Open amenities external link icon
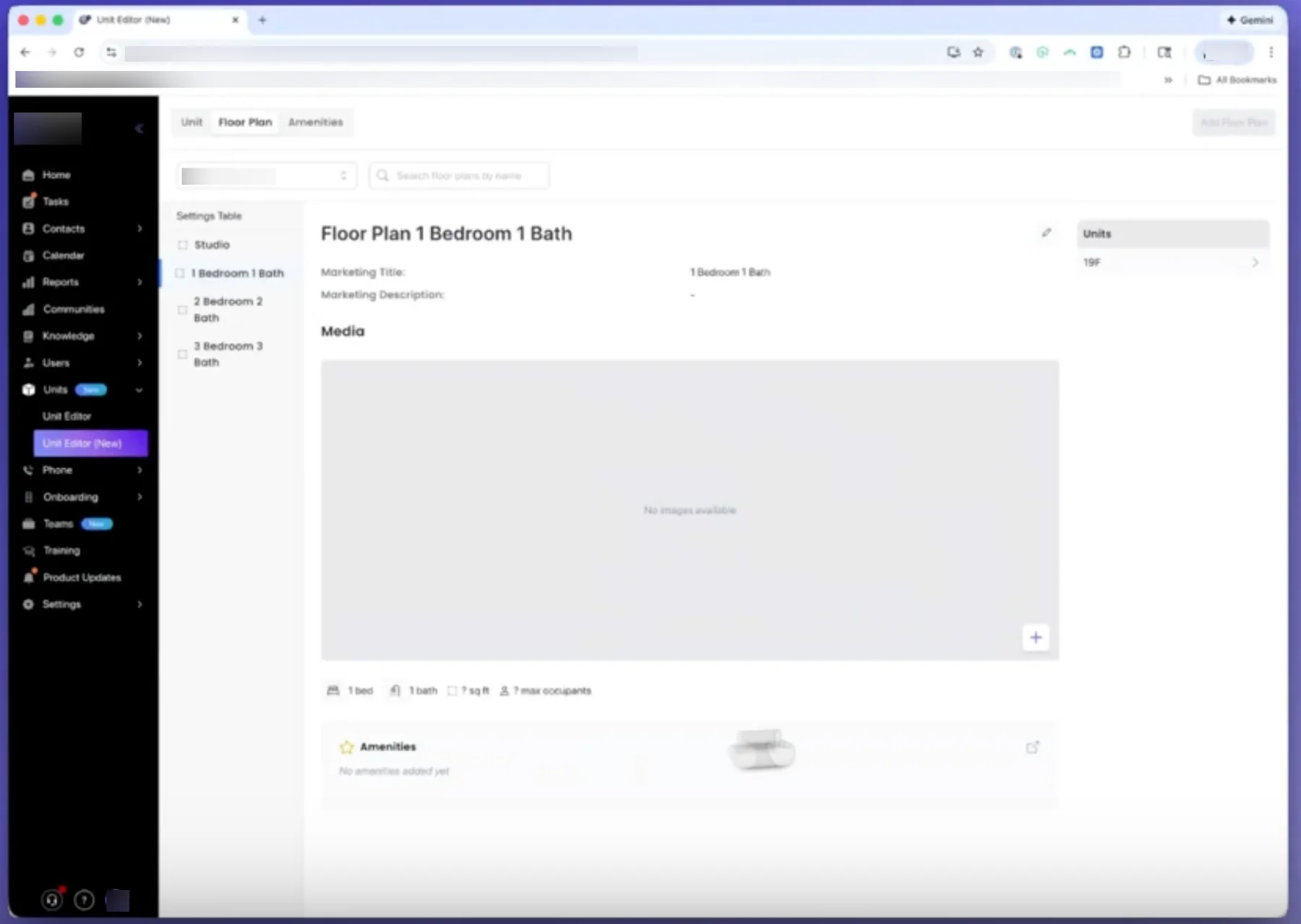The width and height of the screenshot is (1301, 924). pyautogui.click(x=1033, y=747)
